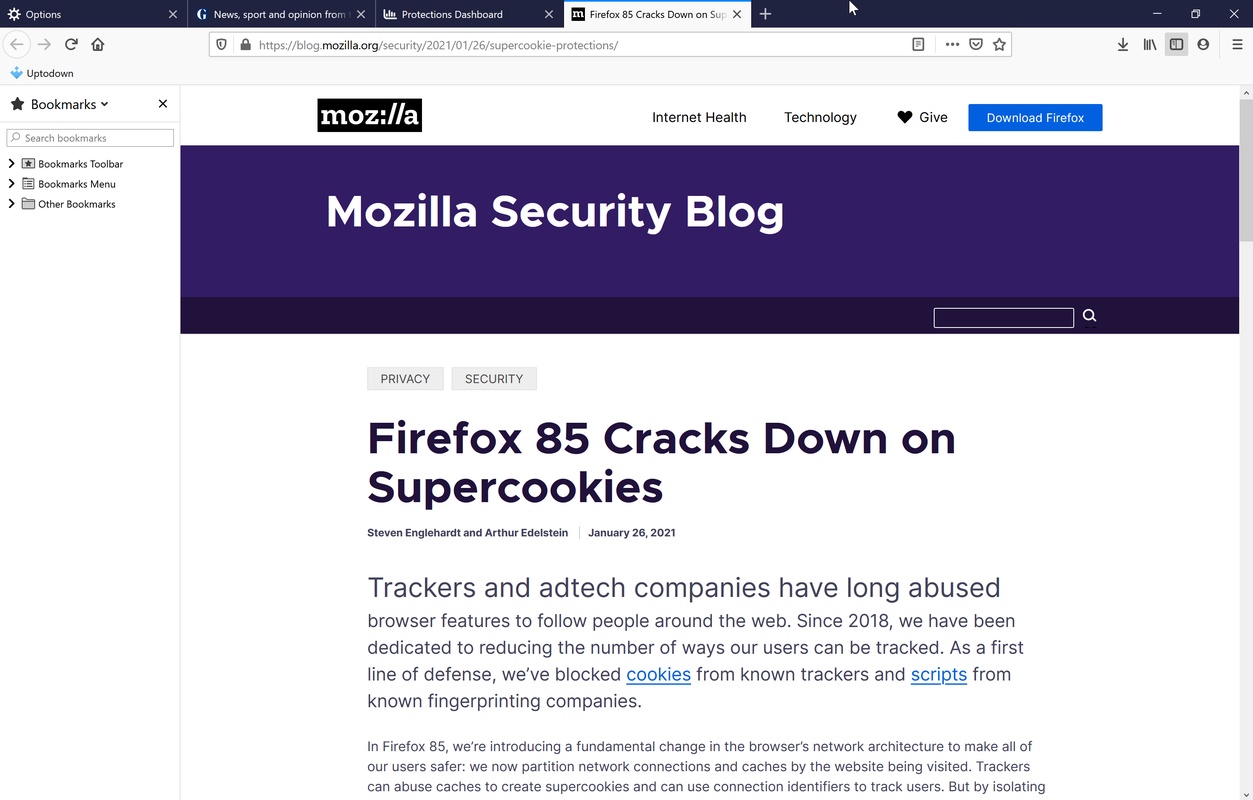The width and height of the screenshot is (1253, 800).
Task: Save page to Pocket icon
Action: click(x=976, y=45)
